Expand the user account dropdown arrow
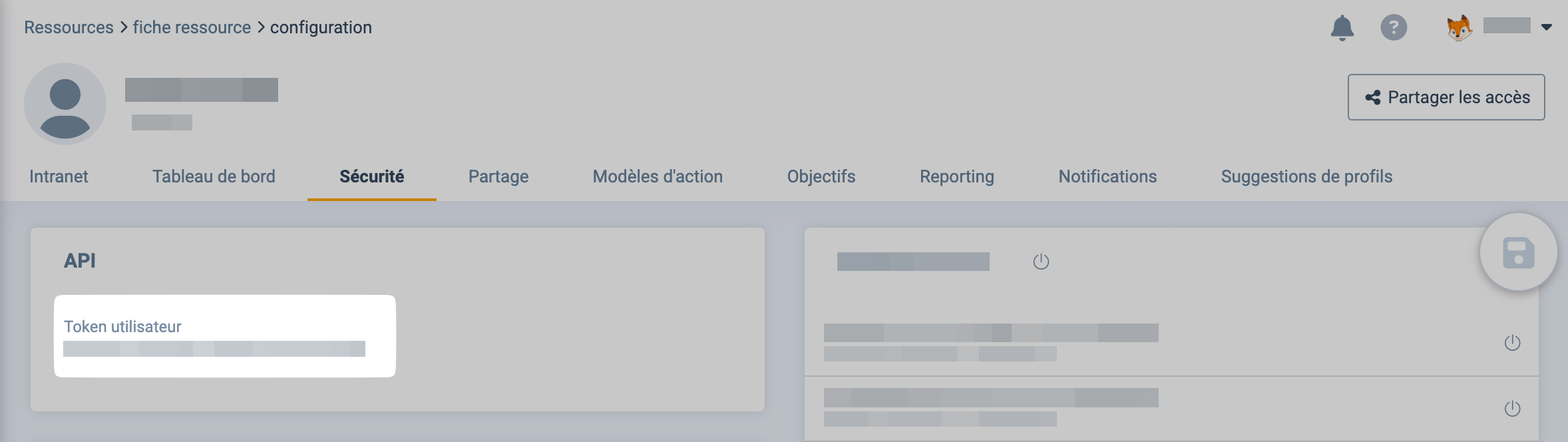1568x442 pixels. point(1547,27)
